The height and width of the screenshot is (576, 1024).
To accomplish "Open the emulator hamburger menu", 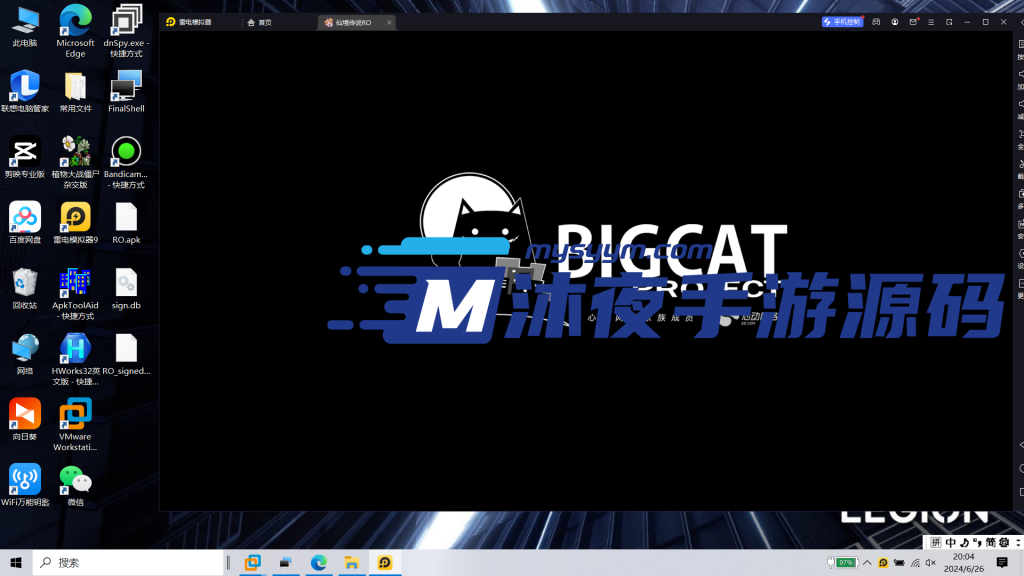I will click(x=932, y=22).
